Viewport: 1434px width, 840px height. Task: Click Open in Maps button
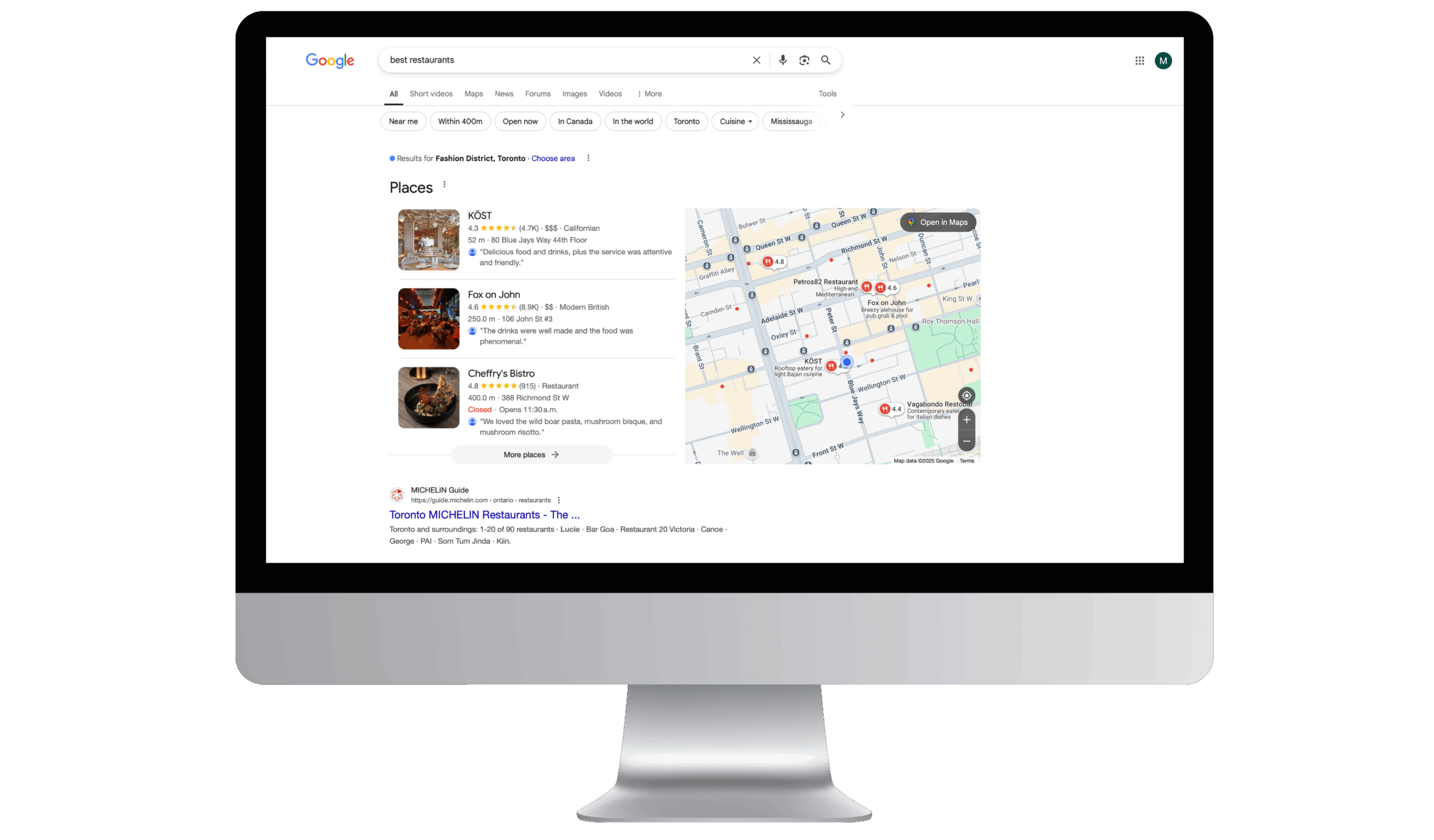(937, 222)
